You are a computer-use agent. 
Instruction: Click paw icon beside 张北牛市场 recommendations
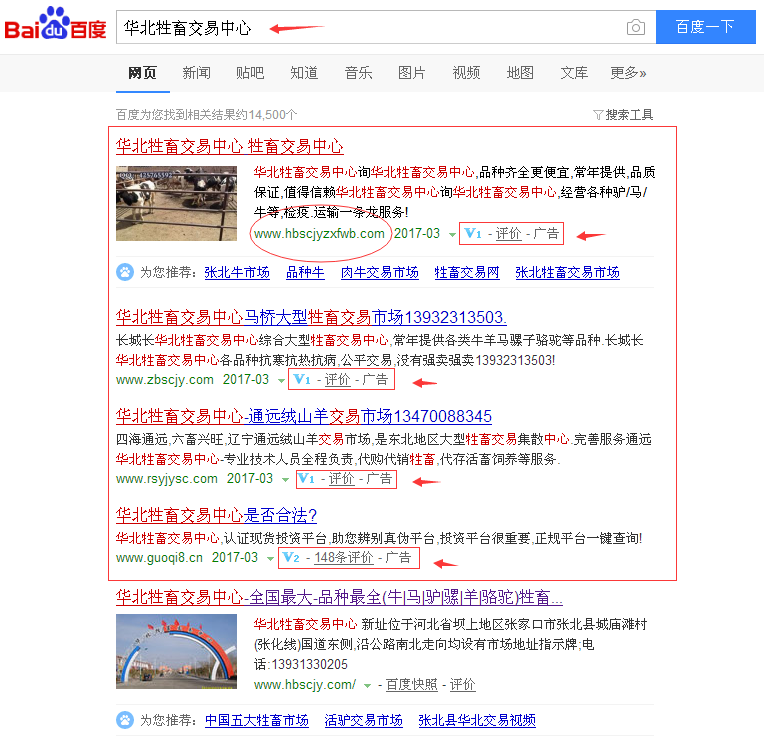tap(125, 272)
